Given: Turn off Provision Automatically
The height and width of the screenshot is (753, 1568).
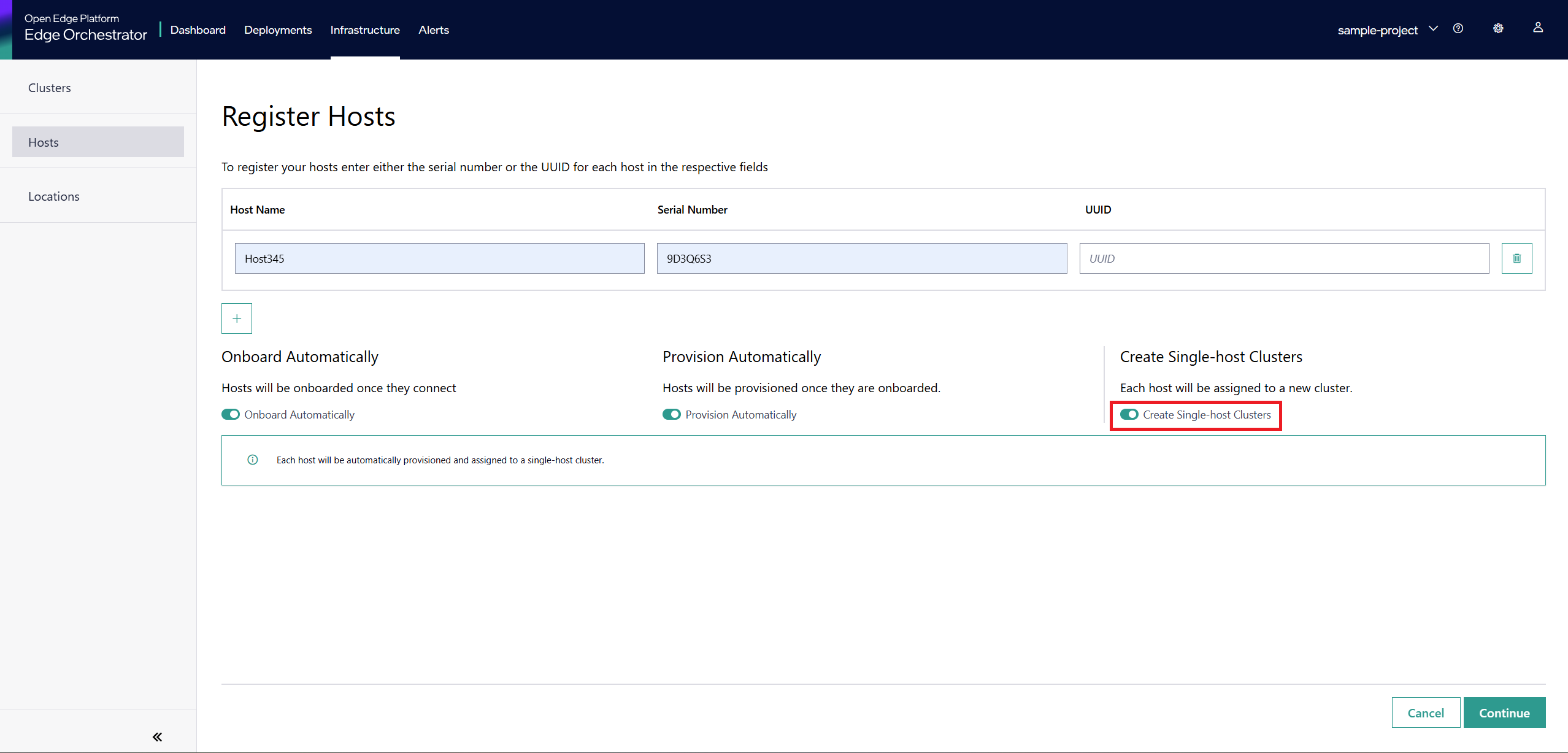Looking at the screenshot, I should tap(672, 414).
